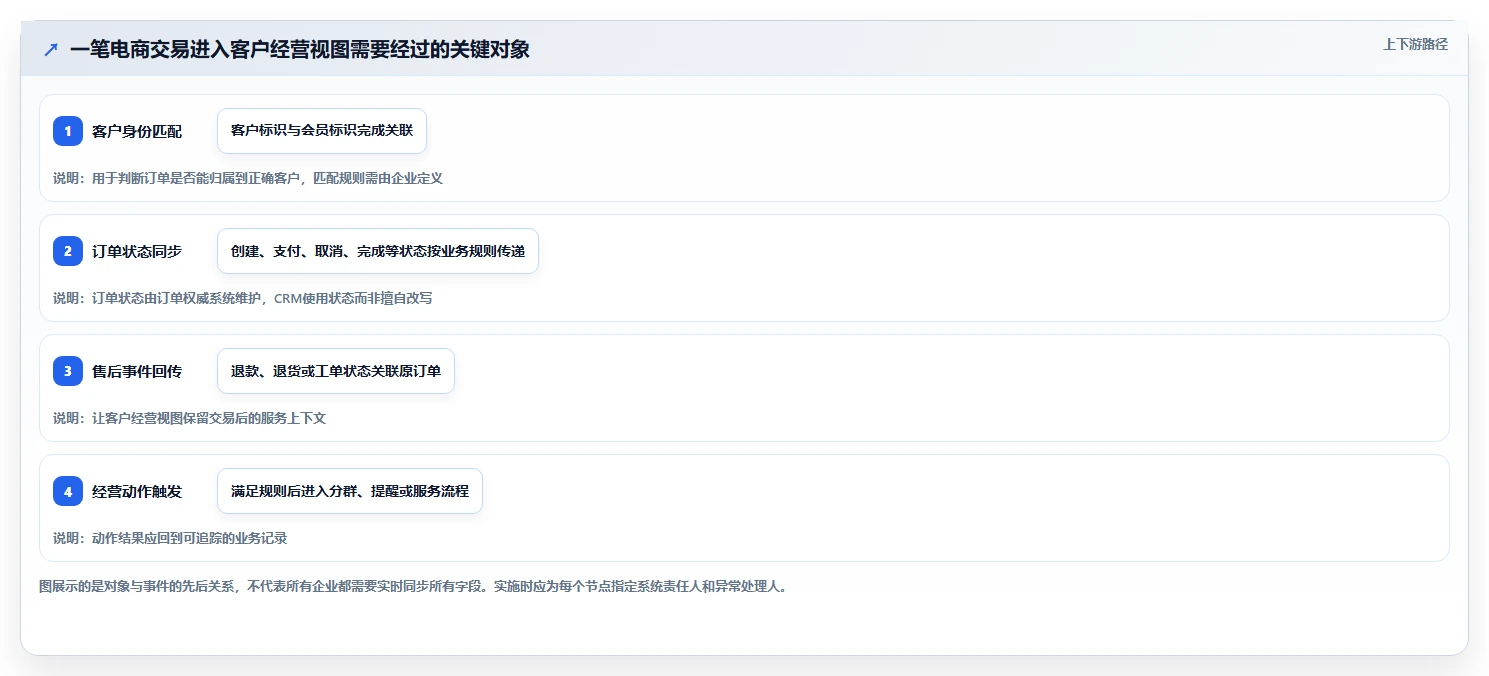This screenshot has height=676, width=1489.
Task: Click the footer text '图展示的是对象与事件的先后关系'
Action: [x=135, y=586]
